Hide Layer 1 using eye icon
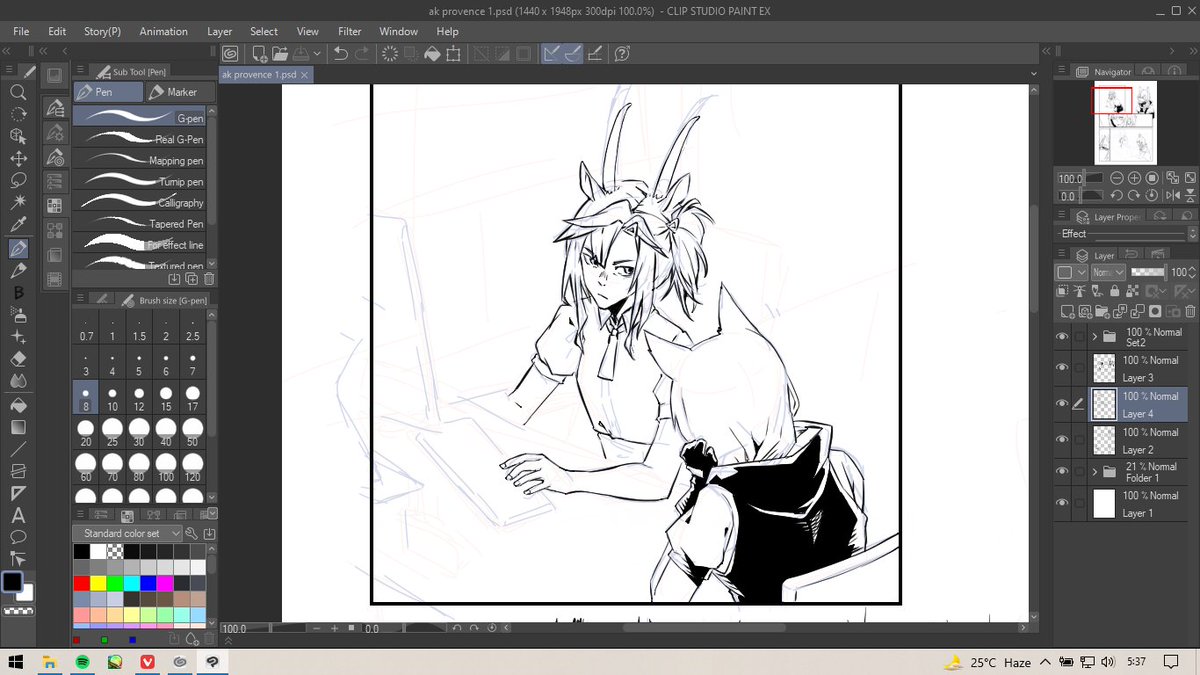 point(1062,503)
